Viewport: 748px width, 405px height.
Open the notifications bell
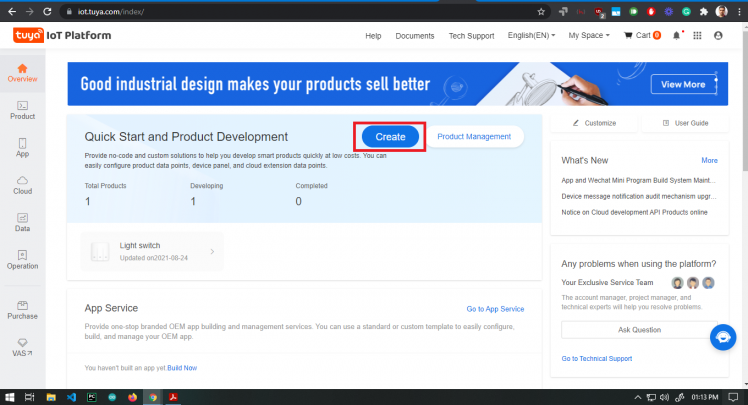click(x=676, y=35)
